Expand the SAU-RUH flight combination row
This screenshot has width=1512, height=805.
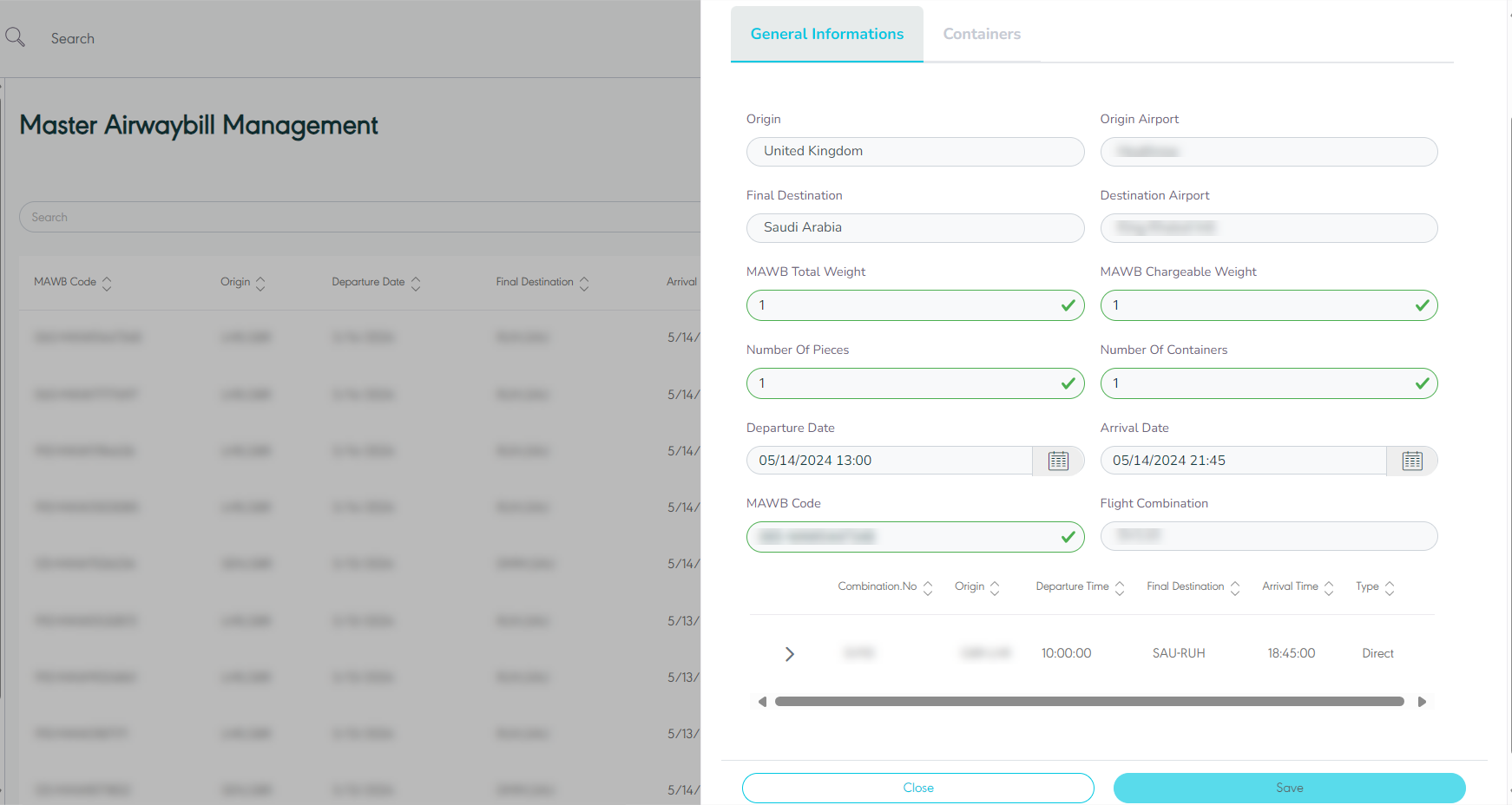(x=789, y=654)
